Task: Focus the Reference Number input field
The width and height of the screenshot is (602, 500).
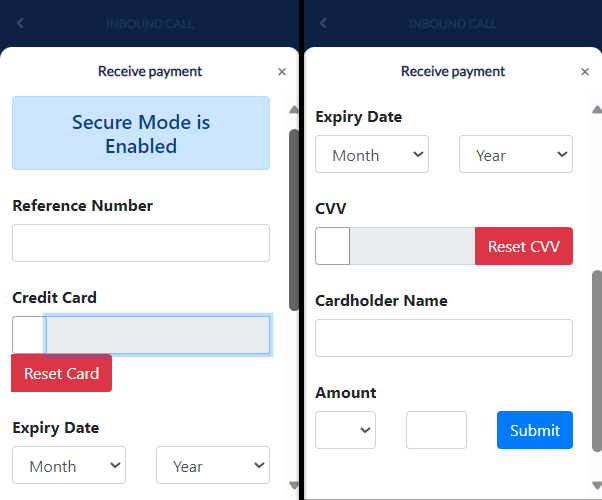Action: (x=141, y=243)
